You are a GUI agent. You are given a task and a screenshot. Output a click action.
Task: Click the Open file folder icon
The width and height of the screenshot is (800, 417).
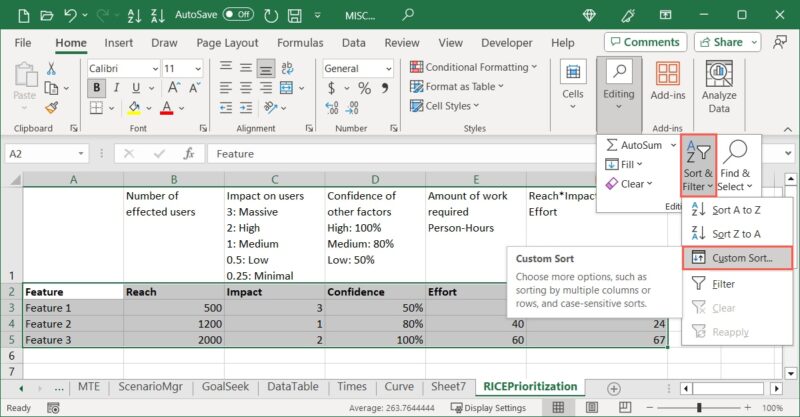click(46, 15)
